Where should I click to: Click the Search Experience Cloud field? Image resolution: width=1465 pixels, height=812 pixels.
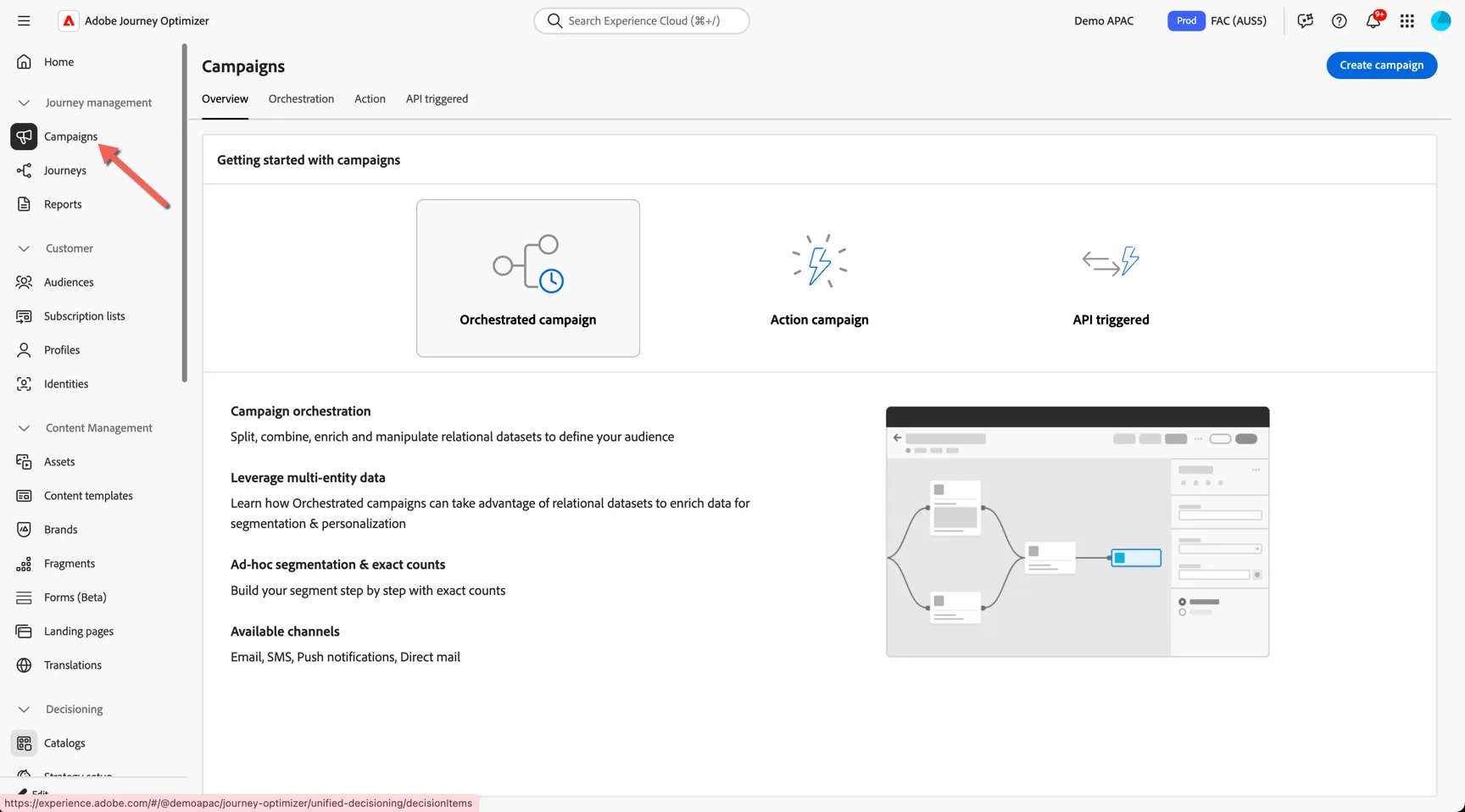coord(642,21)
